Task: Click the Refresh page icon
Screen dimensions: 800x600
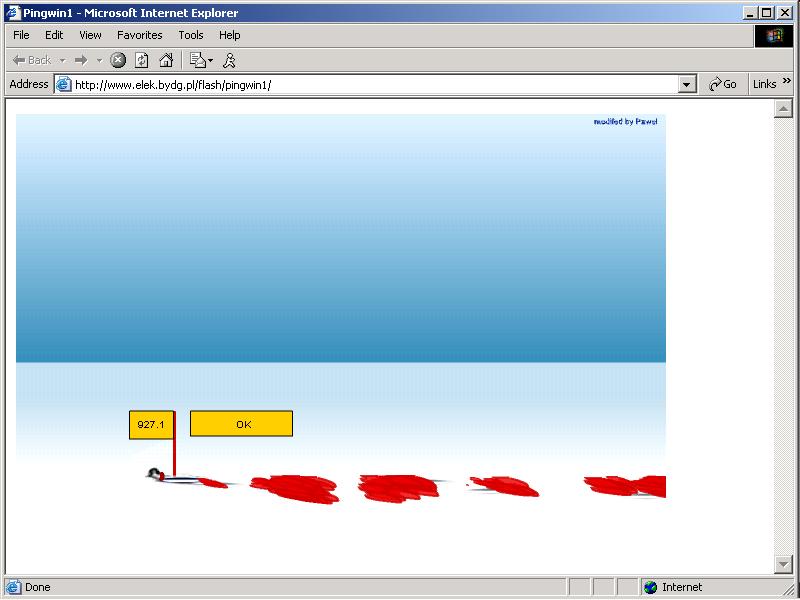Action: point(142,60)
